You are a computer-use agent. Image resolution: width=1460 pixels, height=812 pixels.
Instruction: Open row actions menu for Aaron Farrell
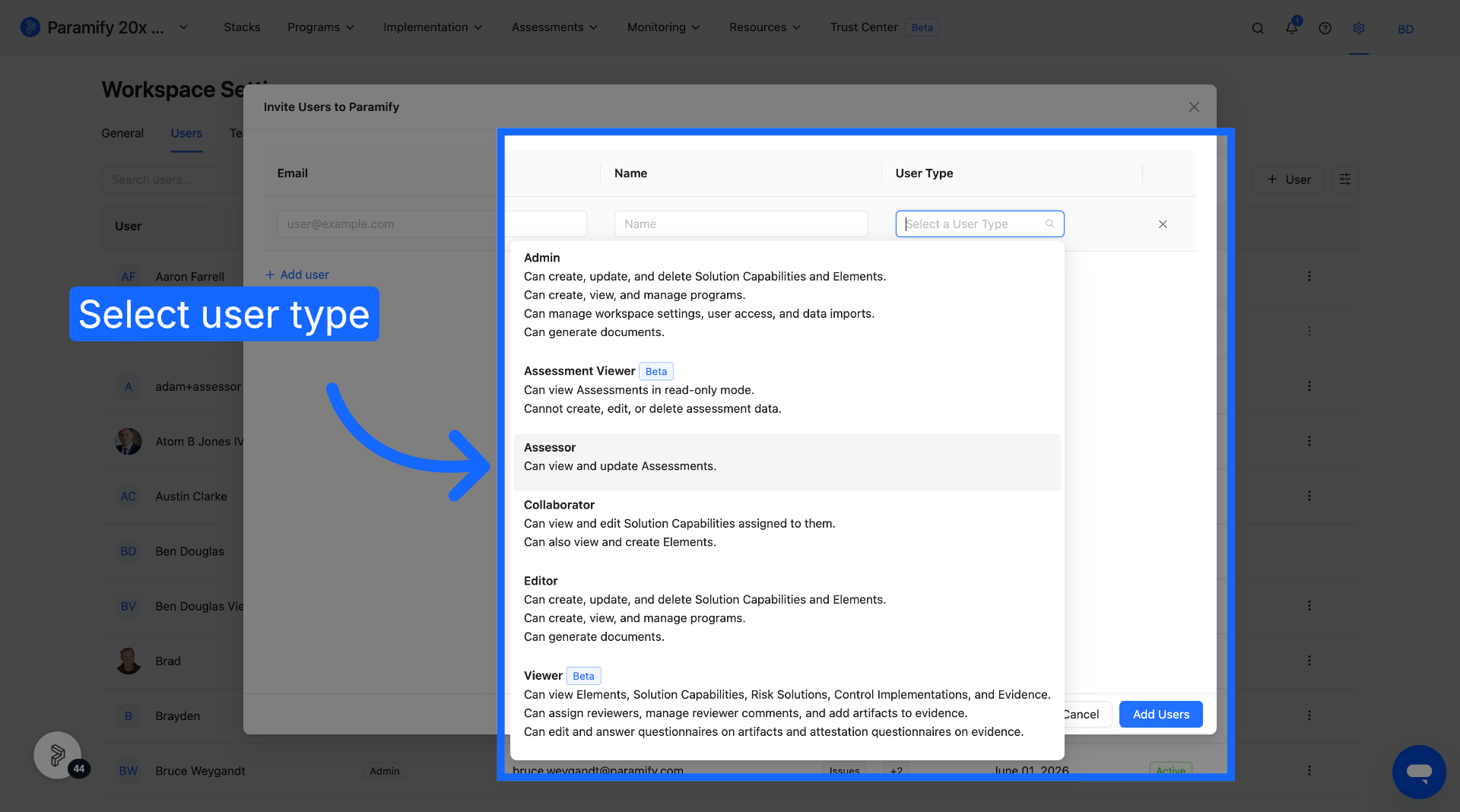click(x=1309, y=277)
